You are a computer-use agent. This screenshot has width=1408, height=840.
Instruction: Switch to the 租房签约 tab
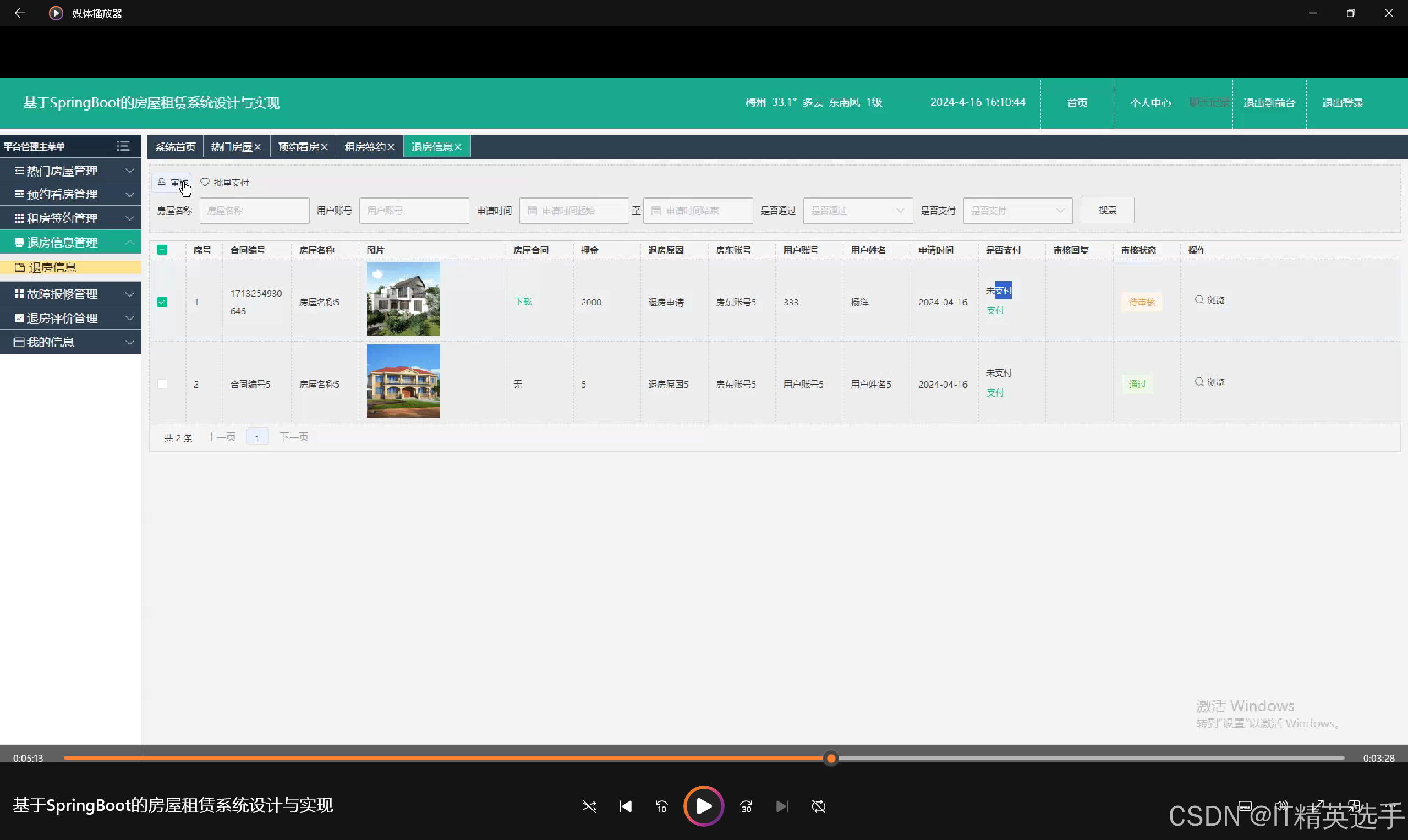365,147
